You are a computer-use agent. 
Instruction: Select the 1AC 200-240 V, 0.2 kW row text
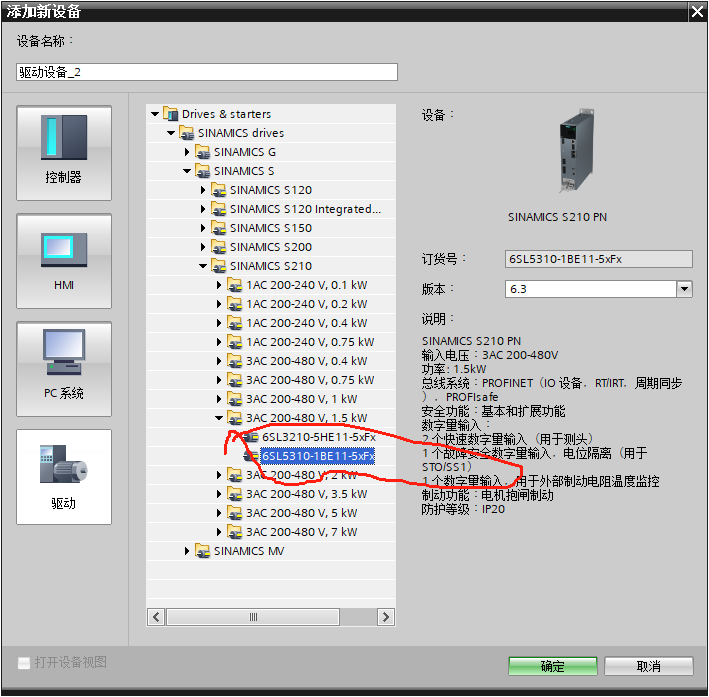(307, 304)
